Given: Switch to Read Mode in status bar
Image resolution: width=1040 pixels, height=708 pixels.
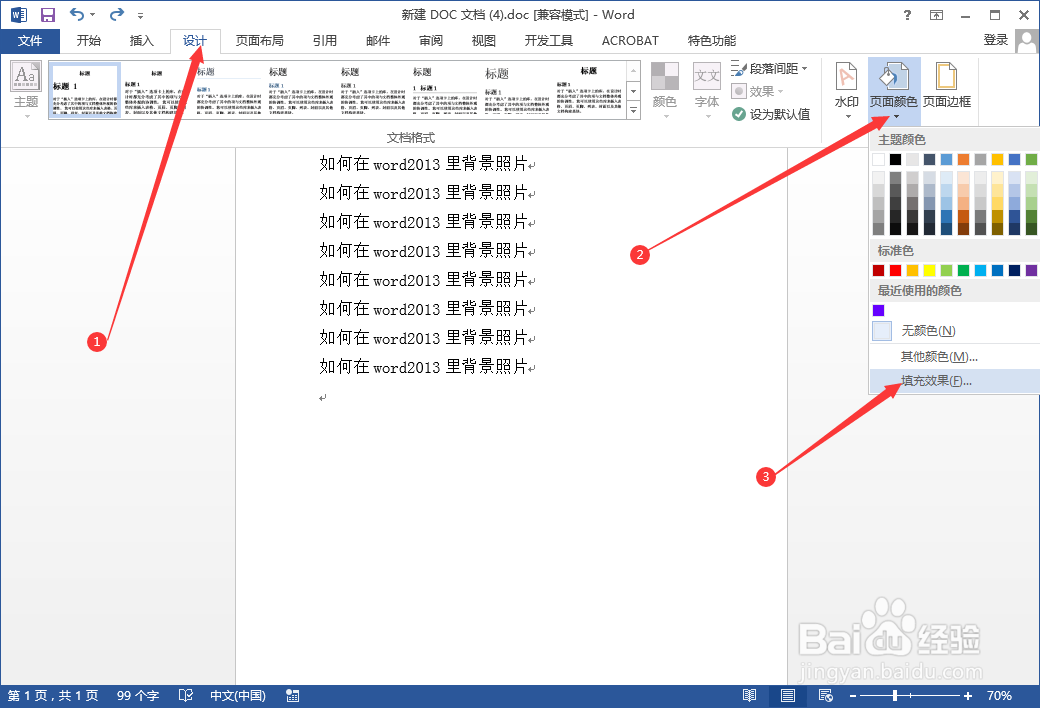Looking at the screenshot, I should 749,695.
